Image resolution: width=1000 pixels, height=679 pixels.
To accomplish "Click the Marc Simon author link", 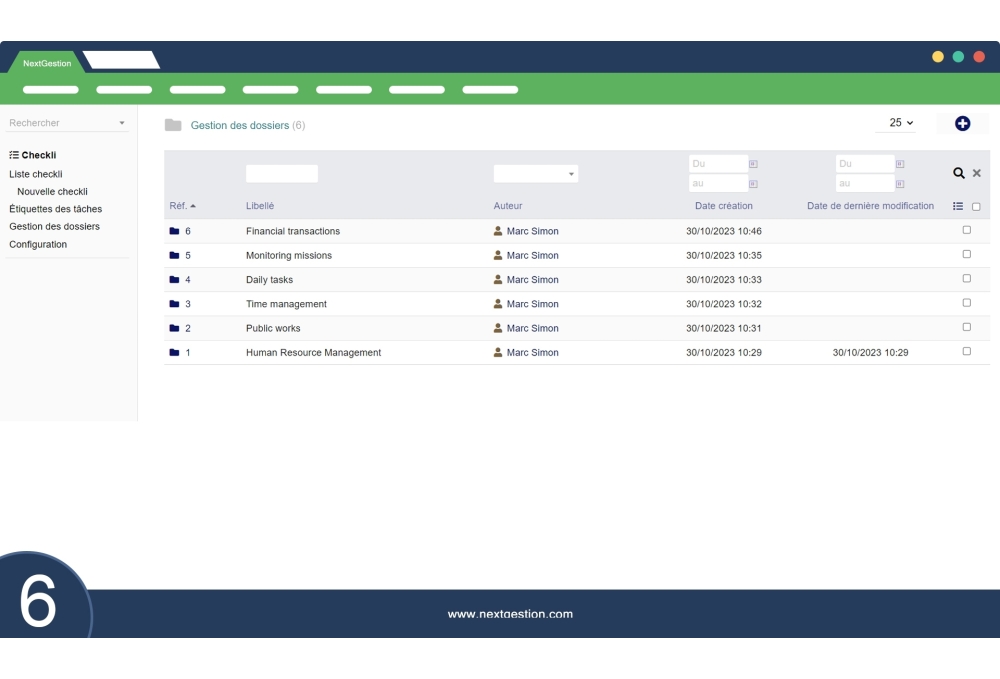I will click(x=531, y=230).
